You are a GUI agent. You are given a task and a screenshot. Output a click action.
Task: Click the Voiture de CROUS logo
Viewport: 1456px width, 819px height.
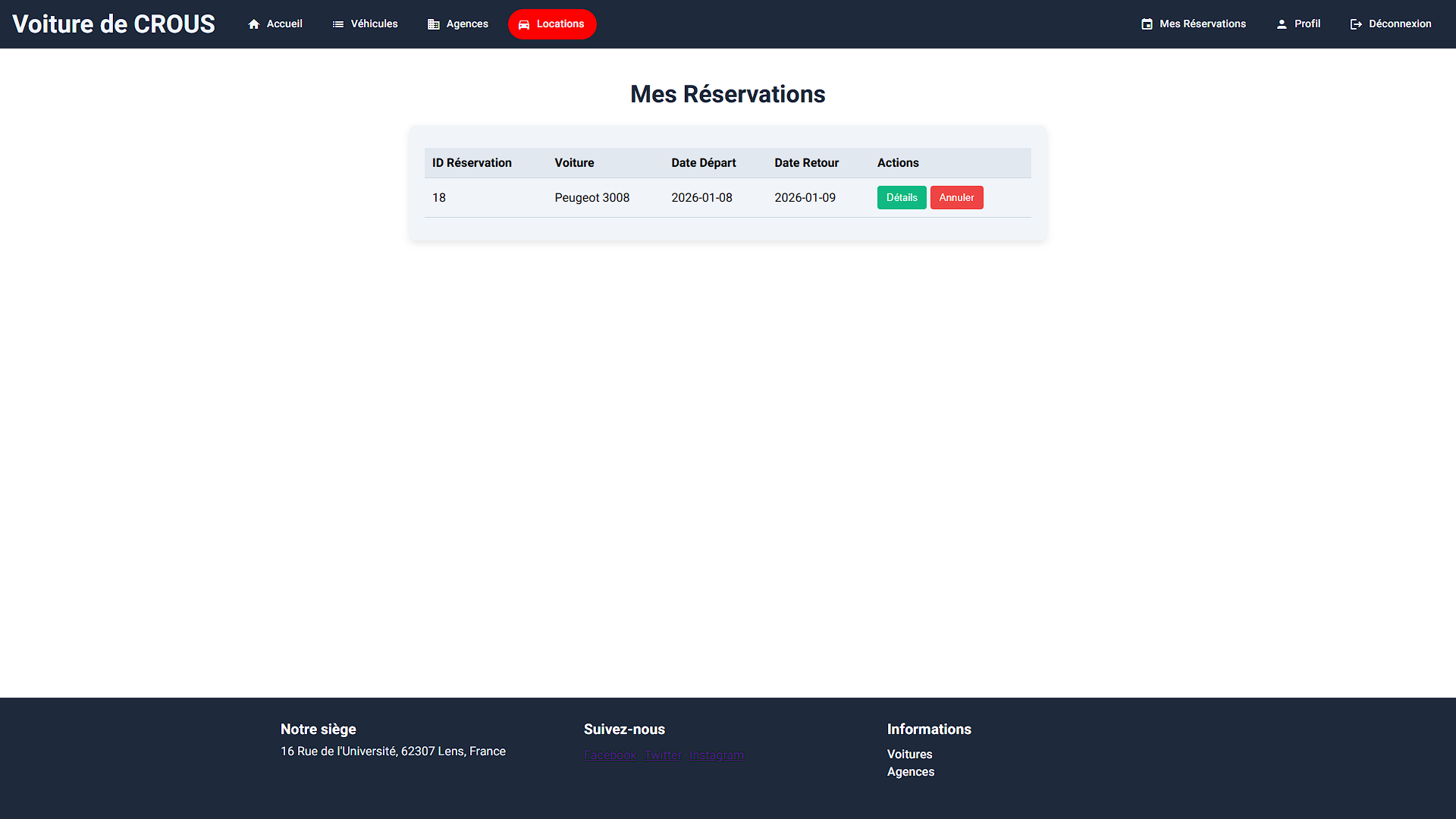(114, 24)
